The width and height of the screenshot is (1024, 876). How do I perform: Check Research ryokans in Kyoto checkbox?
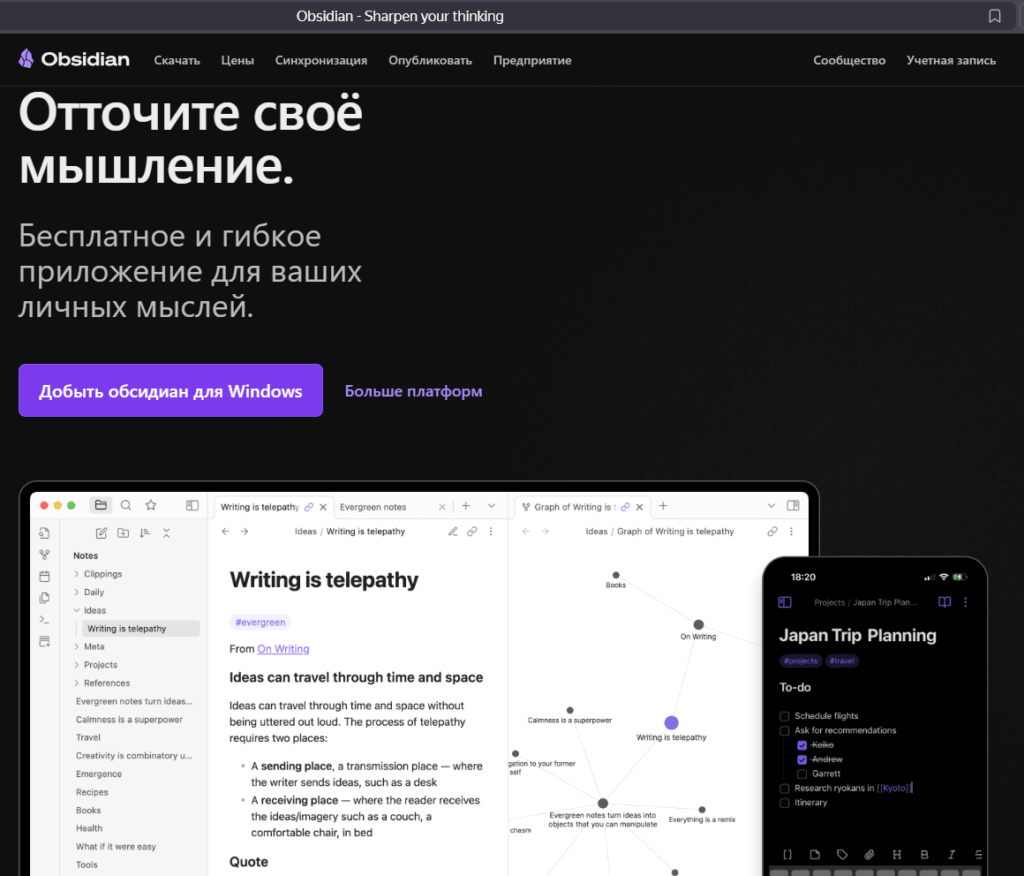coord(784,788)
